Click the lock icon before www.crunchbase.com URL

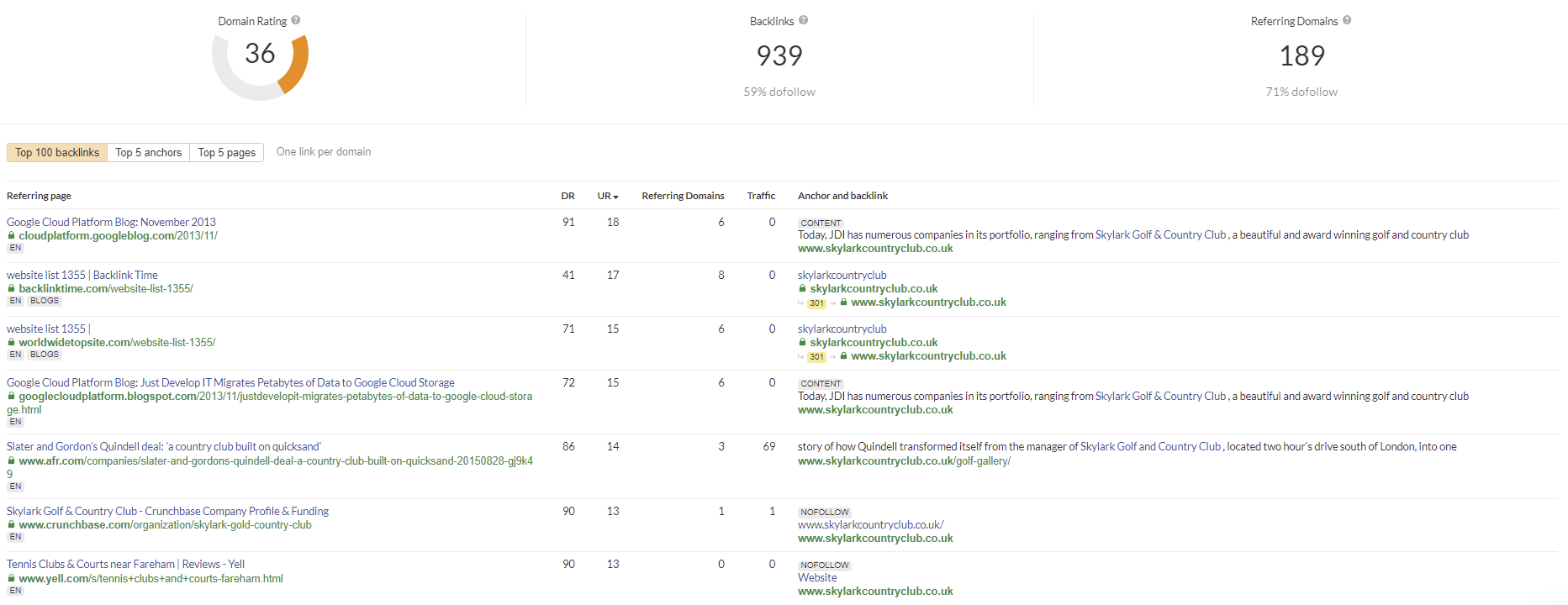(x=11, y=525)
